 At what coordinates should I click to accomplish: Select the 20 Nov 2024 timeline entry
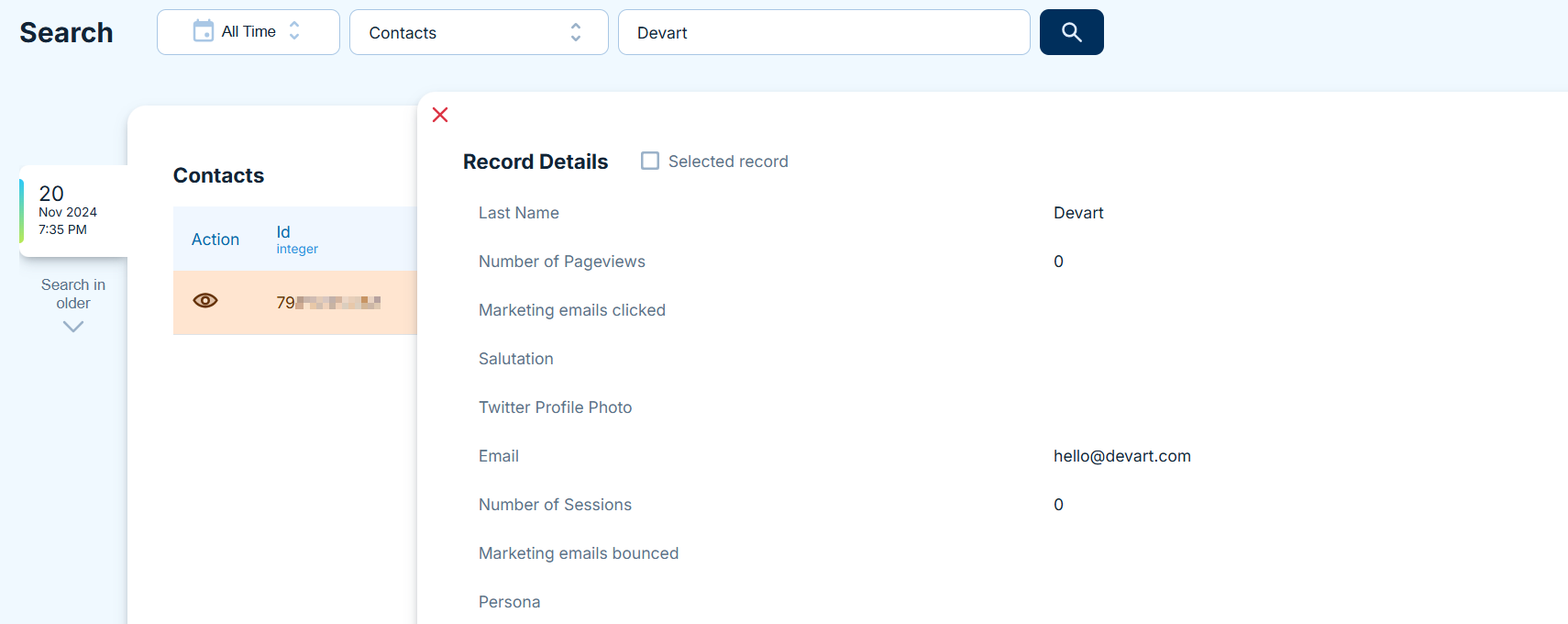[x=73, y=211]
